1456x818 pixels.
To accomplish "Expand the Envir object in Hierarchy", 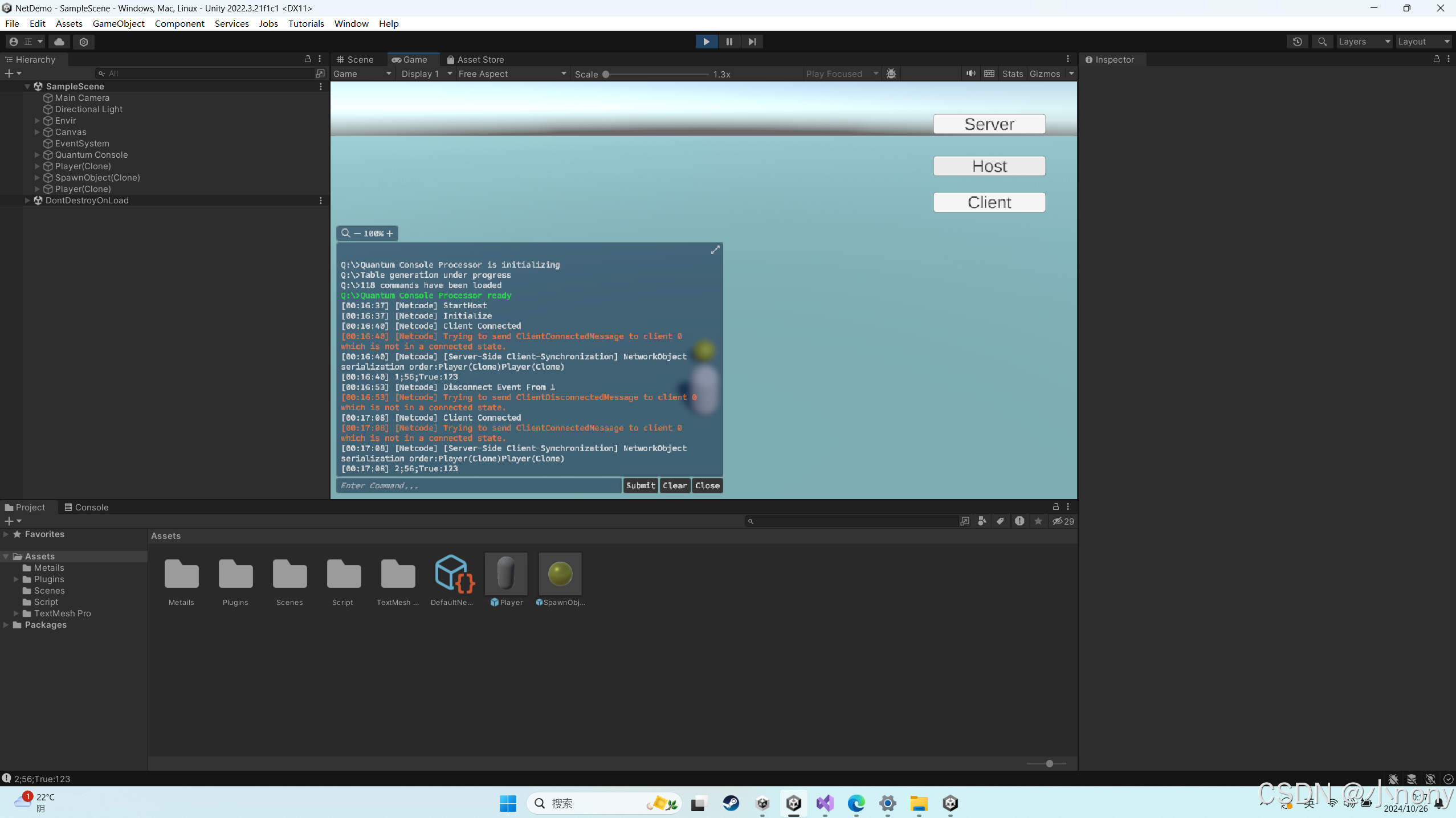I will (x=37, y=121).
